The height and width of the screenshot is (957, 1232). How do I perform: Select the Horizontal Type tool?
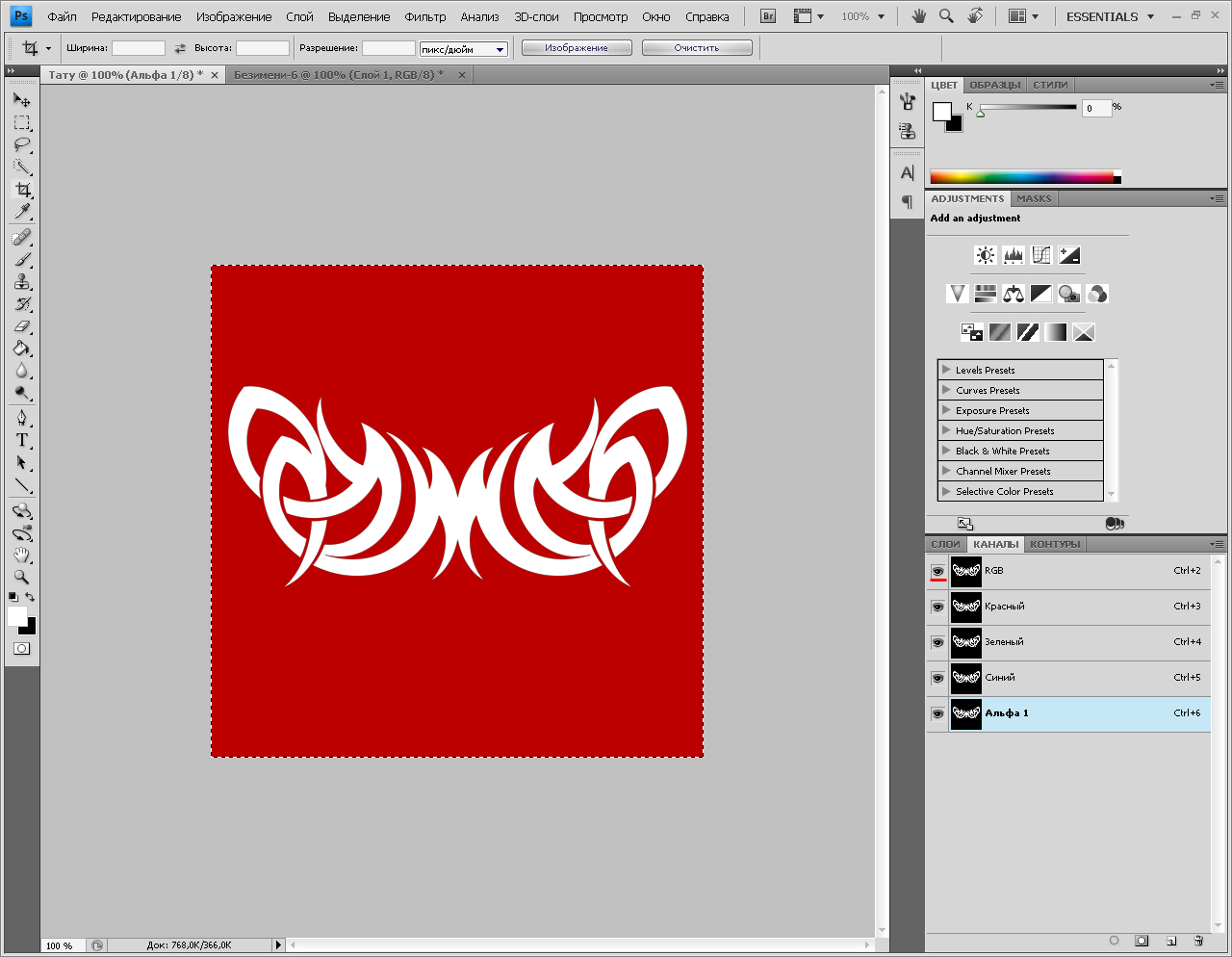coord(22,440)
